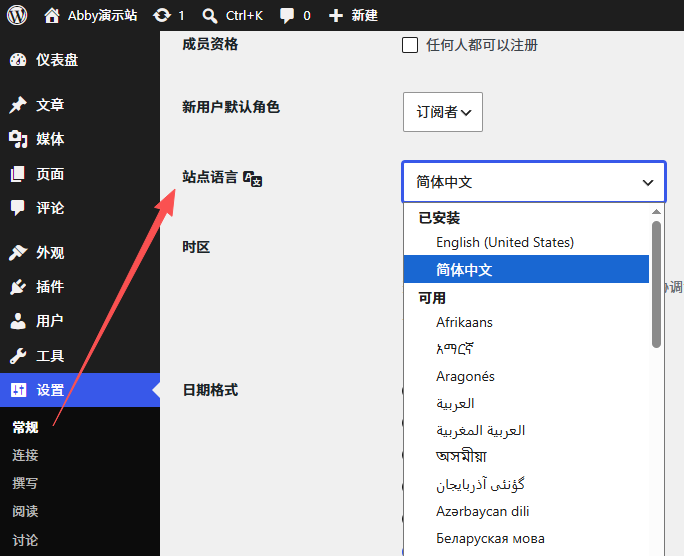Image resolution: width=684 pixels, height=556 pixels.
Task: Click the 页面 pages icon
Action: (x=18, y=174)
